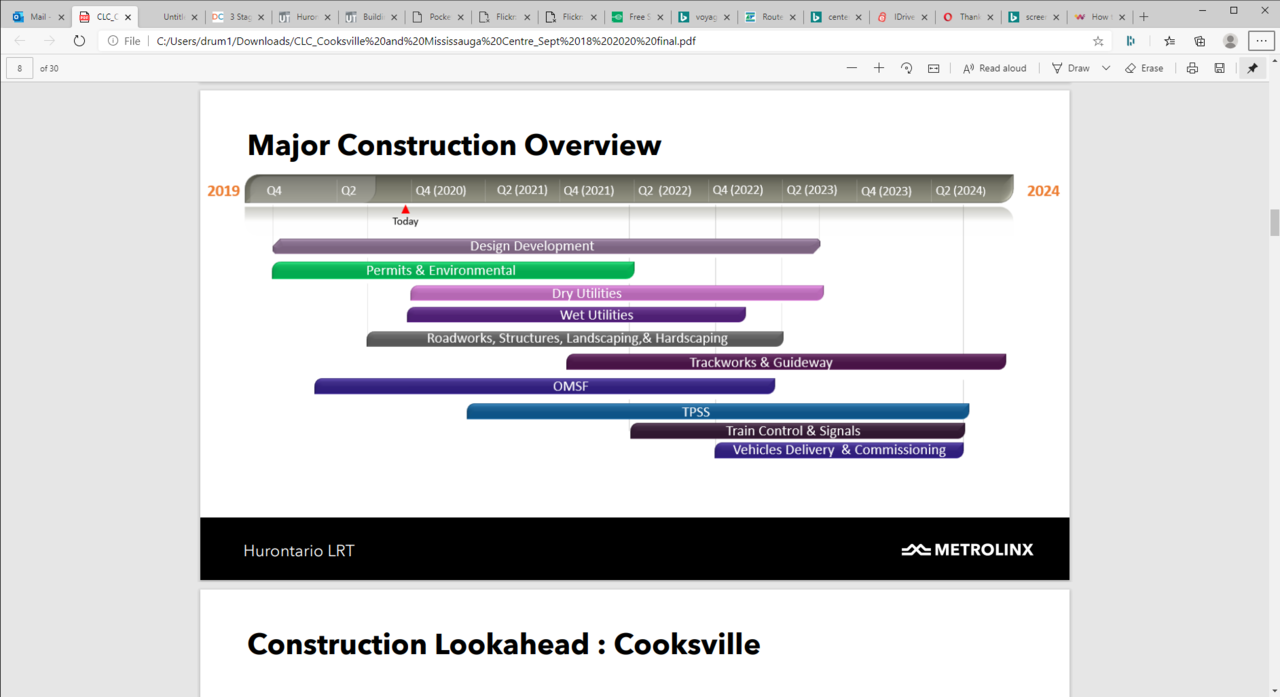Click the Fit to width icon
This screenshot has width=1280, height=697.
pos(933,68)
